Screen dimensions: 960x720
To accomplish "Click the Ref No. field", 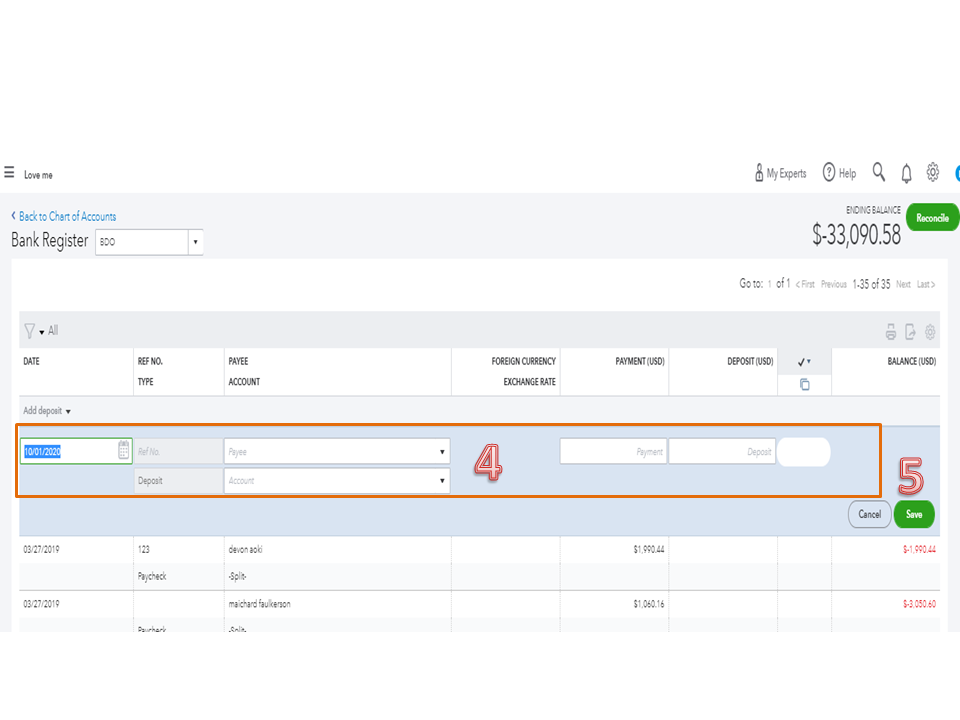I will [x=179, y=451].
